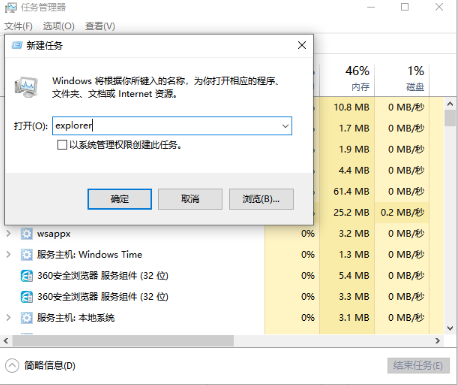
Task: Click the horizontal scrollbar left arrow
Action: (x=6, y=341)
